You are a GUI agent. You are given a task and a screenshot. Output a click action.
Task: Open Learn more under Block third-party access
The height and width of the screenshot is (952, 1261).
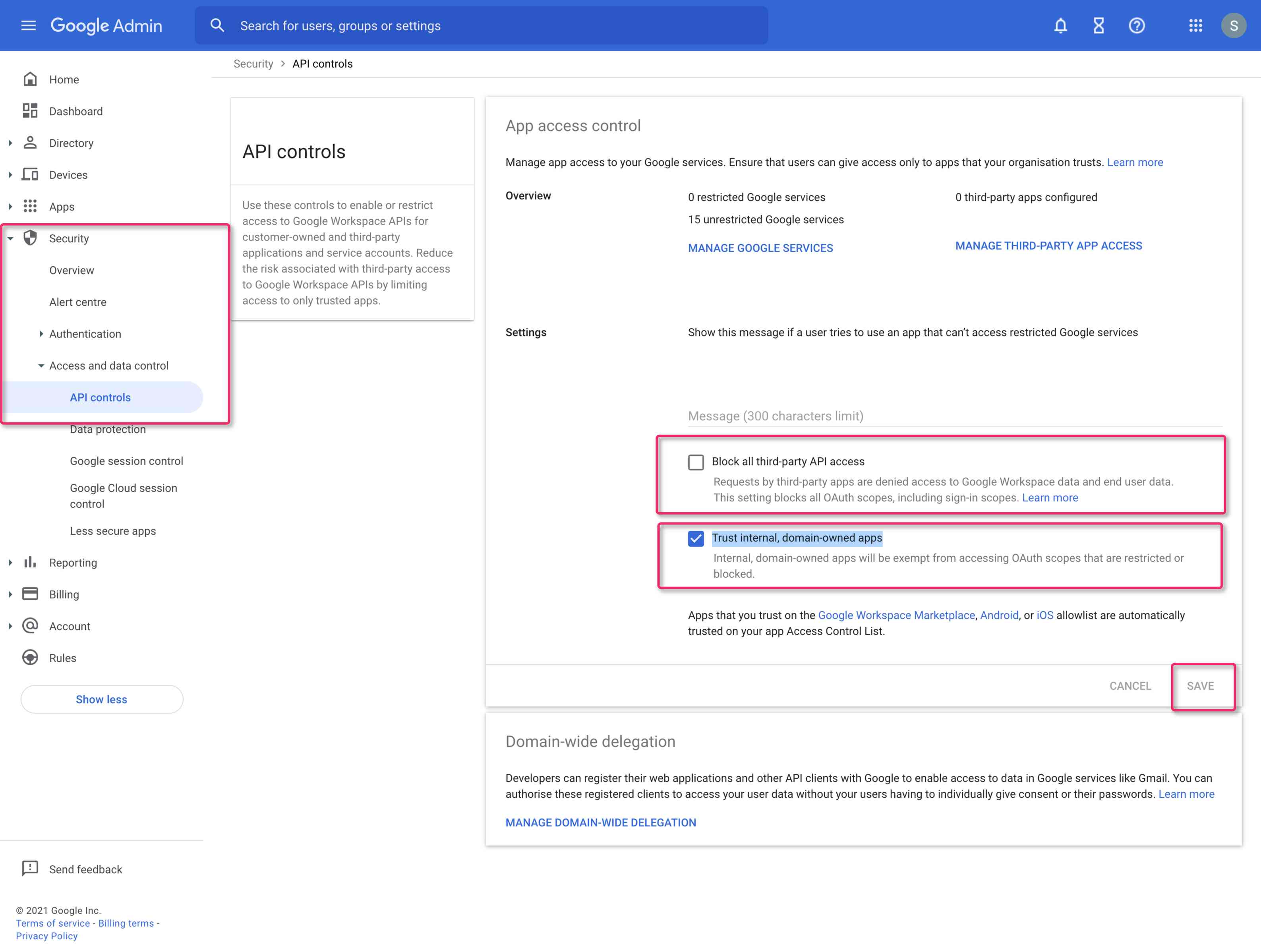point(1050,498)
